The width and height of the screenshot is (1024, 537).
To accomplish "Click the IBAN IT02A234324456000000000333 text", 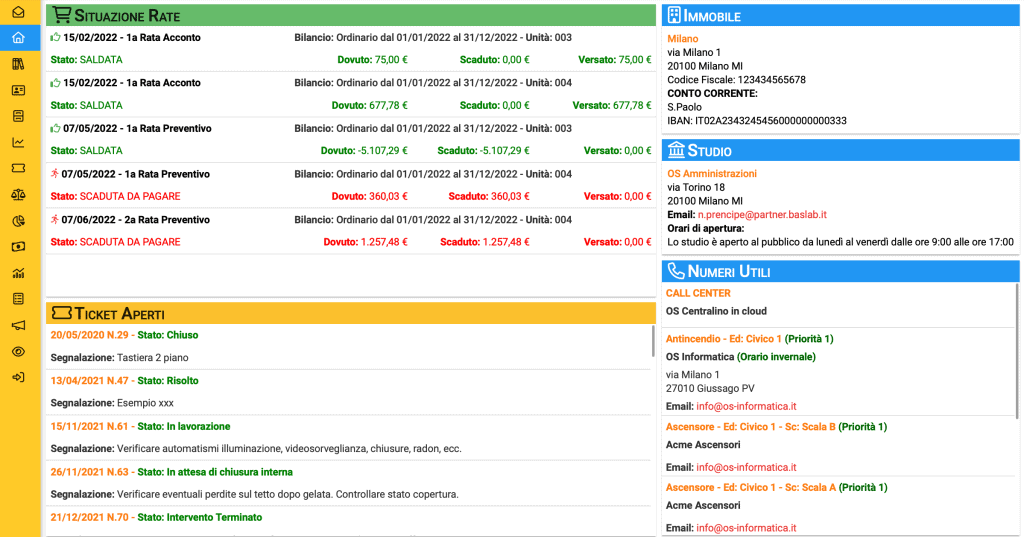I will (757, 121).
